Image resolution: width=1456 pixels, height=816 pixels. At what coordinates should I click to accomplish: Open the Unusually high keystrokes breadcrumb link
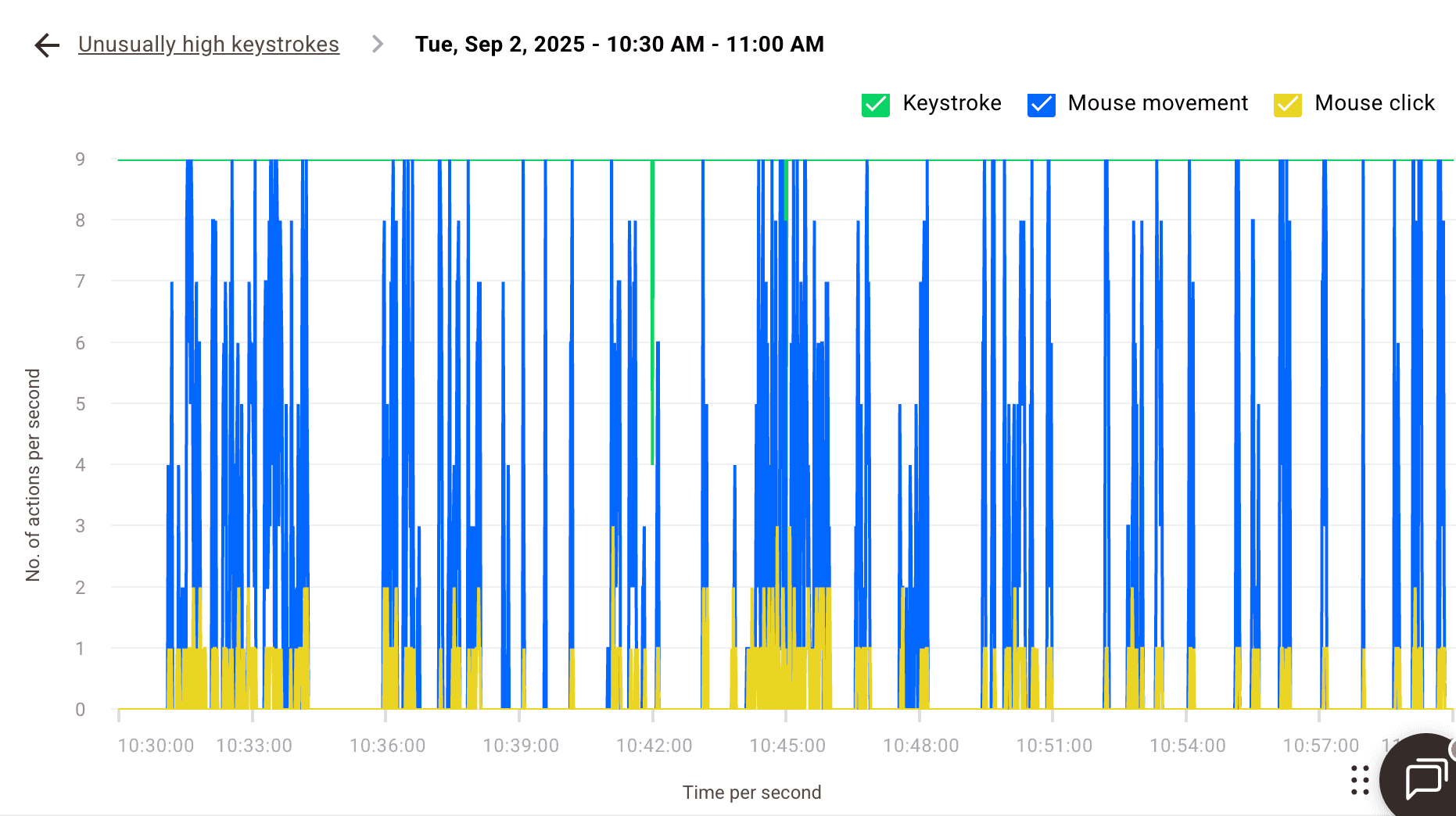point(209,45)
